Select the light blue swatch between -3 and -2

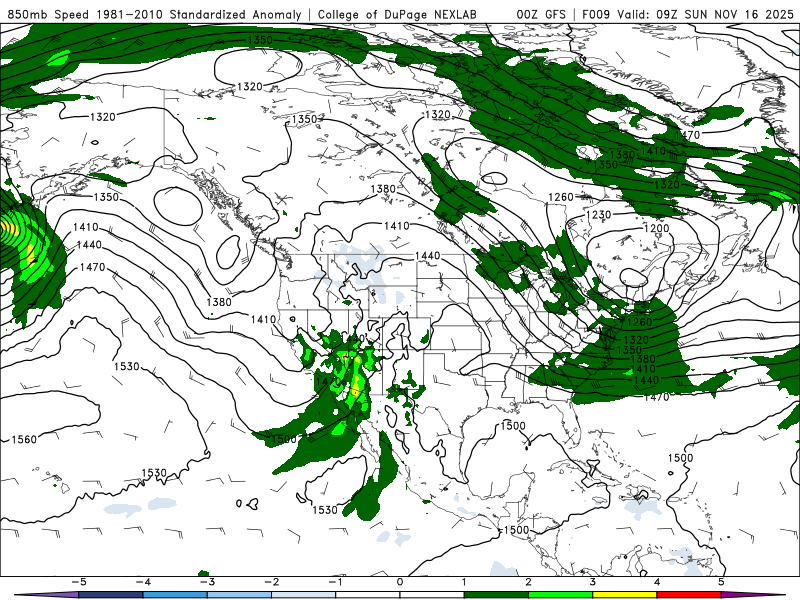click(x=239, y=595)
